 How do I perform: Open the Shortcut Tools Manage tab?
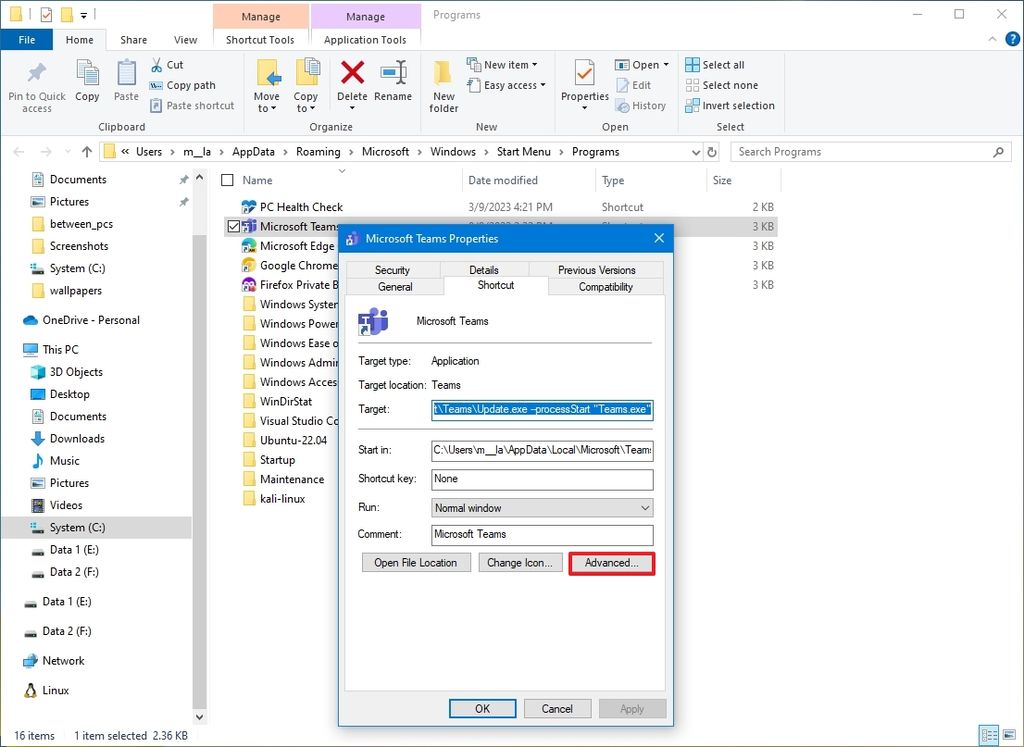coord(260,16)
